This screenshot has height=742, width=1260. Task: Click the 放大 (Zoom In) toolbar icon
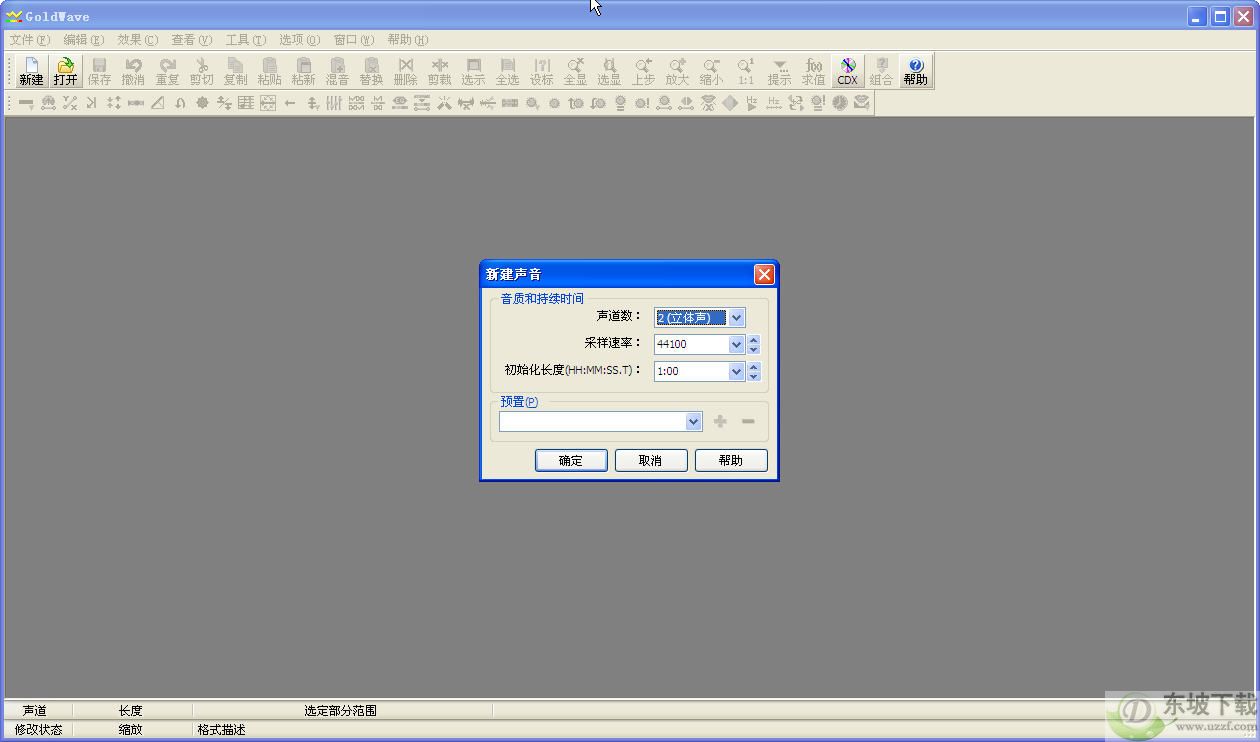(x=678, y=71)
